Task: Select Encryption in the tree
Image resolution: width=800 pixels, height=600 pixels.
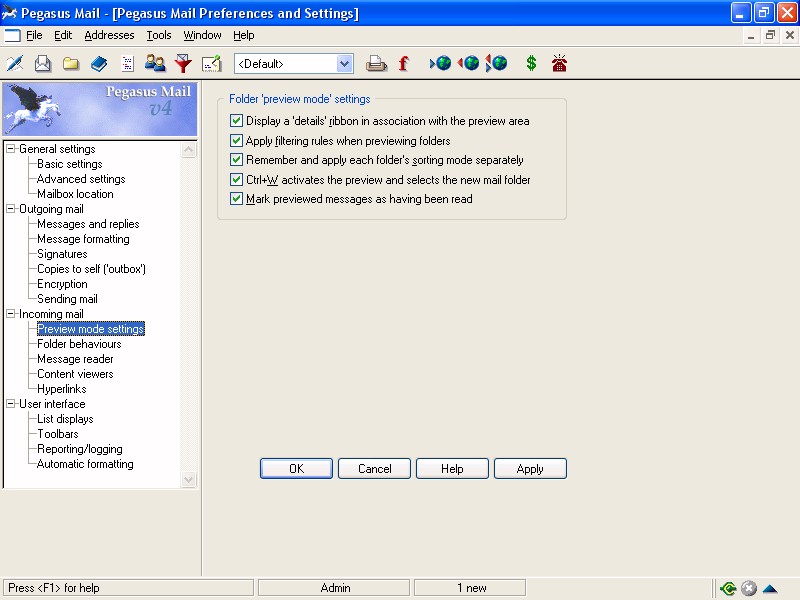Action: [62, 284]
